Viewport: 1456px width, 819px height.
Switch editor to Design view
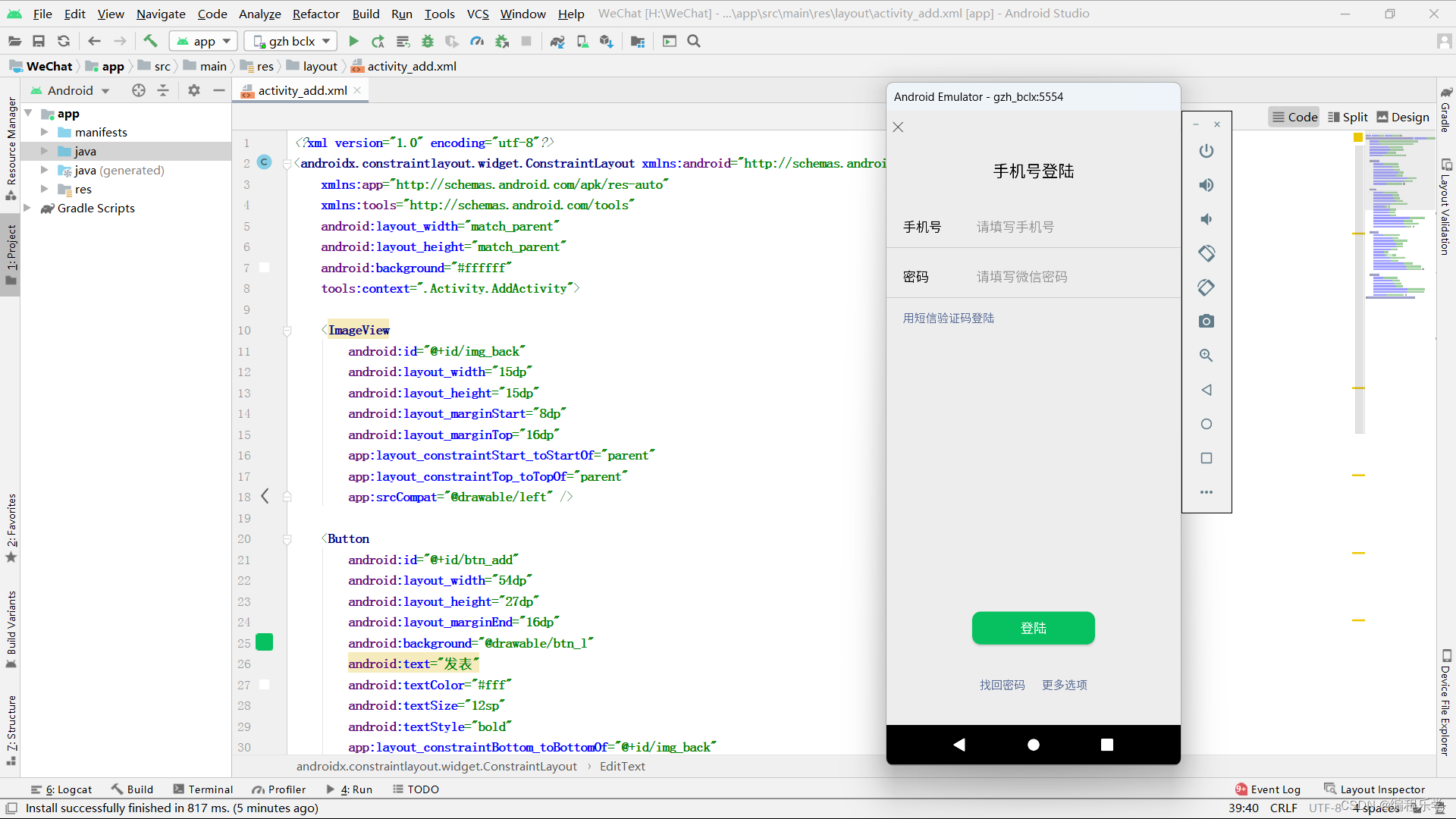click(x=1403, y=117)
